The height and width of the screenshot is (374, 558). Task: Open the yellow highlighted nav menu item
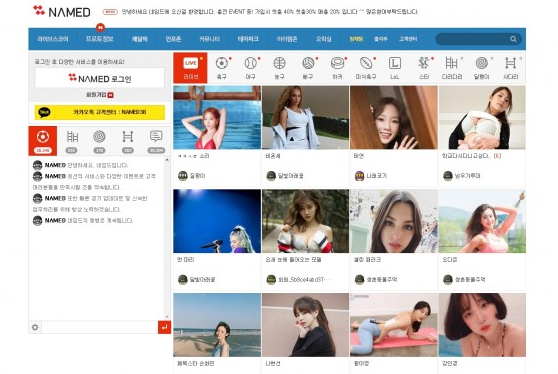coord(356,39)
